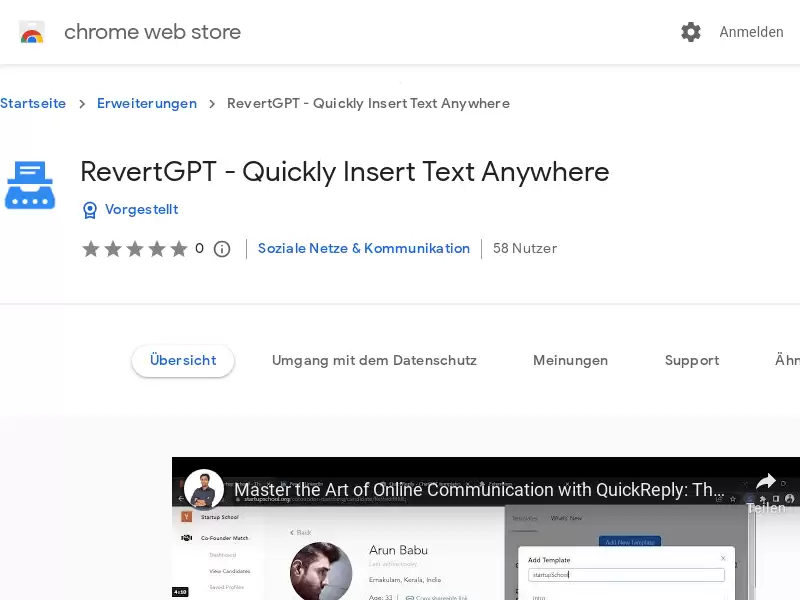Click the current page breadcrumb RevertGPT text

pyautogui.click(x=368, y=104)
